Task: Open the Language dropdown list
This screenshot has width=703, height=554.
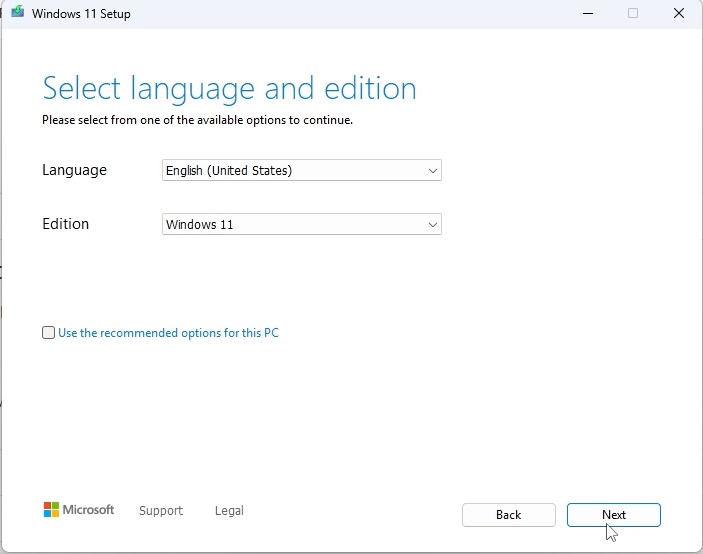Action: [x=301, y=171]
